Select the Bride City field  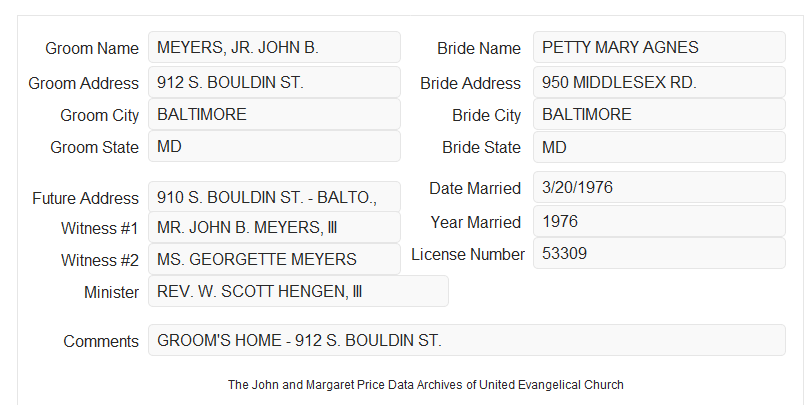click(x=659, y=114)
